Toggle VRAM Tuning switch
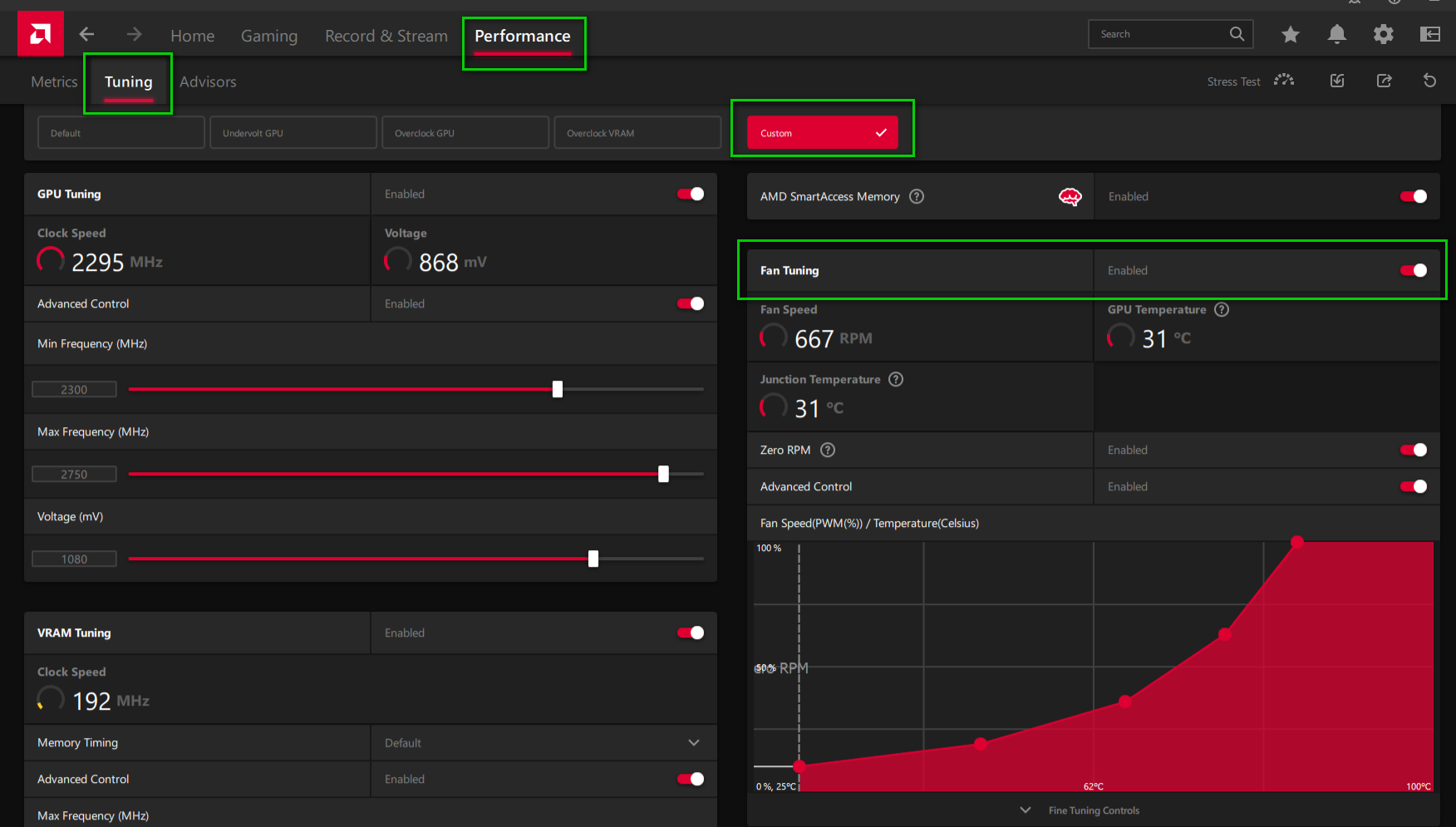Viewport: 1456px width, 827px height. coord(691,633)
